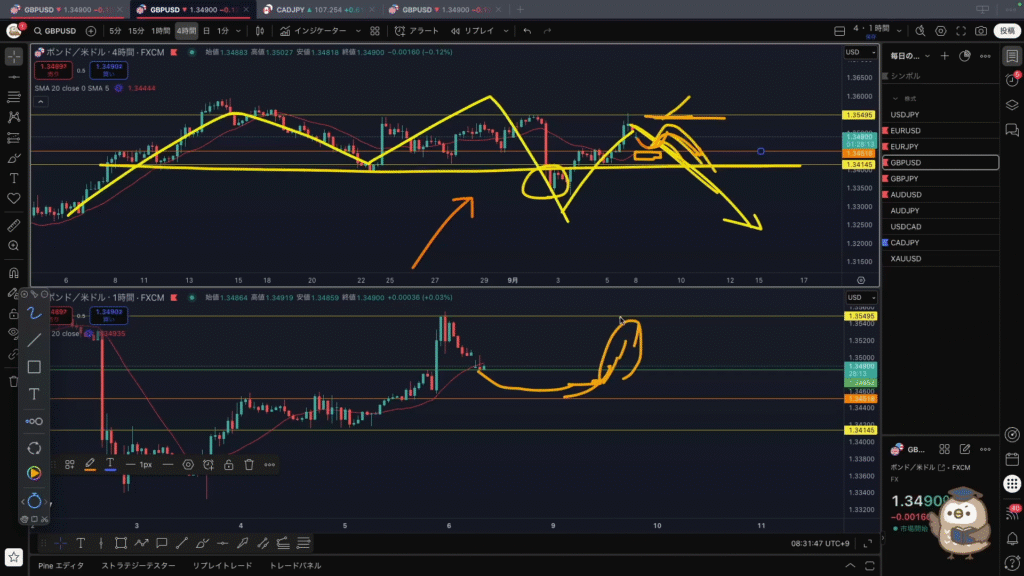
Task: Open the watchlist name 毎日の... dropdown
Action: pos(909,56)
